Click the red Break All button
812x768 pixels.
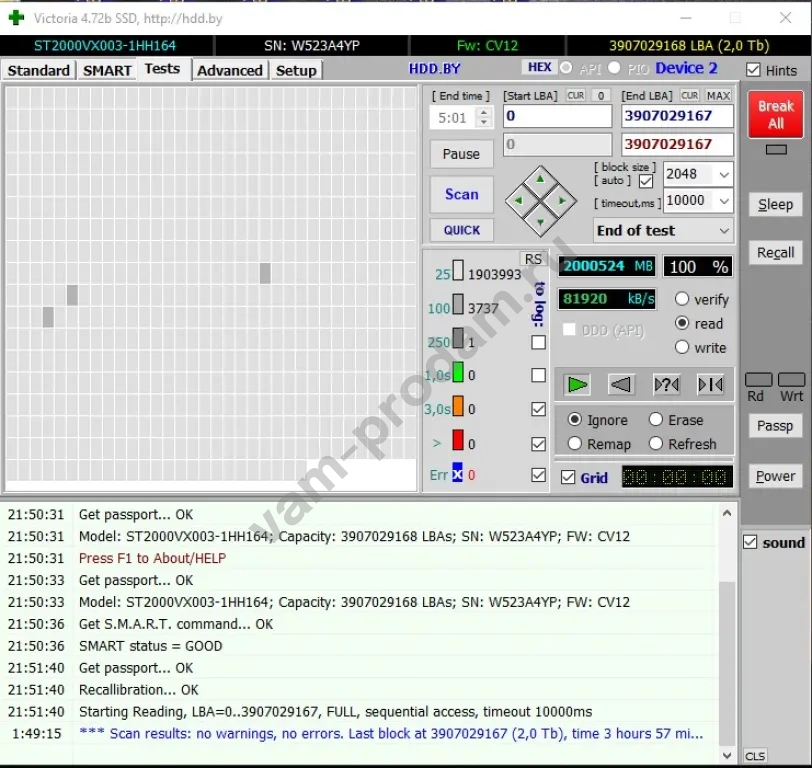pos(775,114)
